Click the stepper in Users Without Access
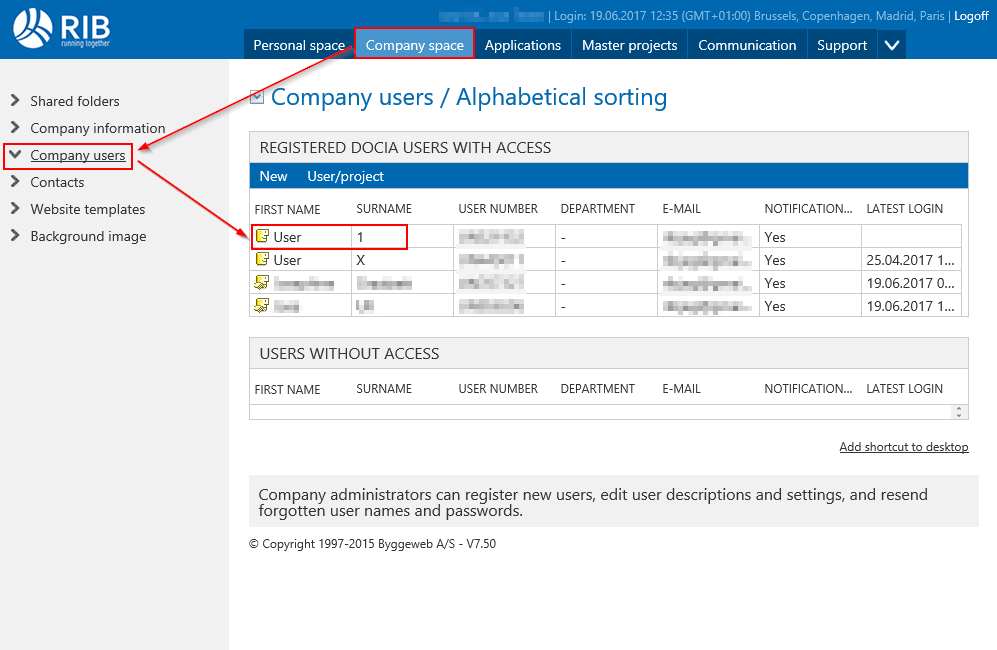The width and height of the screenshot is (997, 650). [959, 411]
